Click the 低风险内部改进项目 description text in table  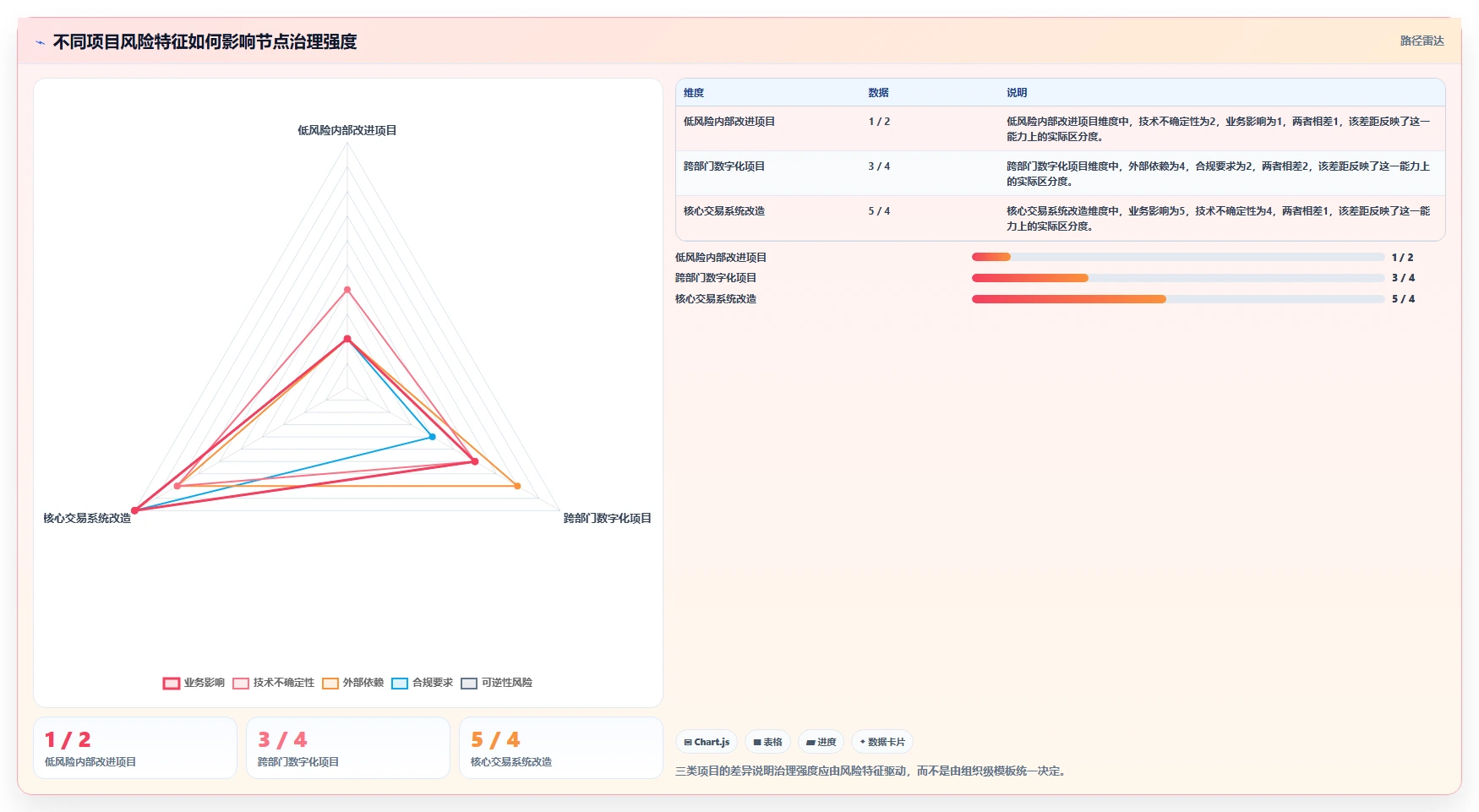(1218, 129)
